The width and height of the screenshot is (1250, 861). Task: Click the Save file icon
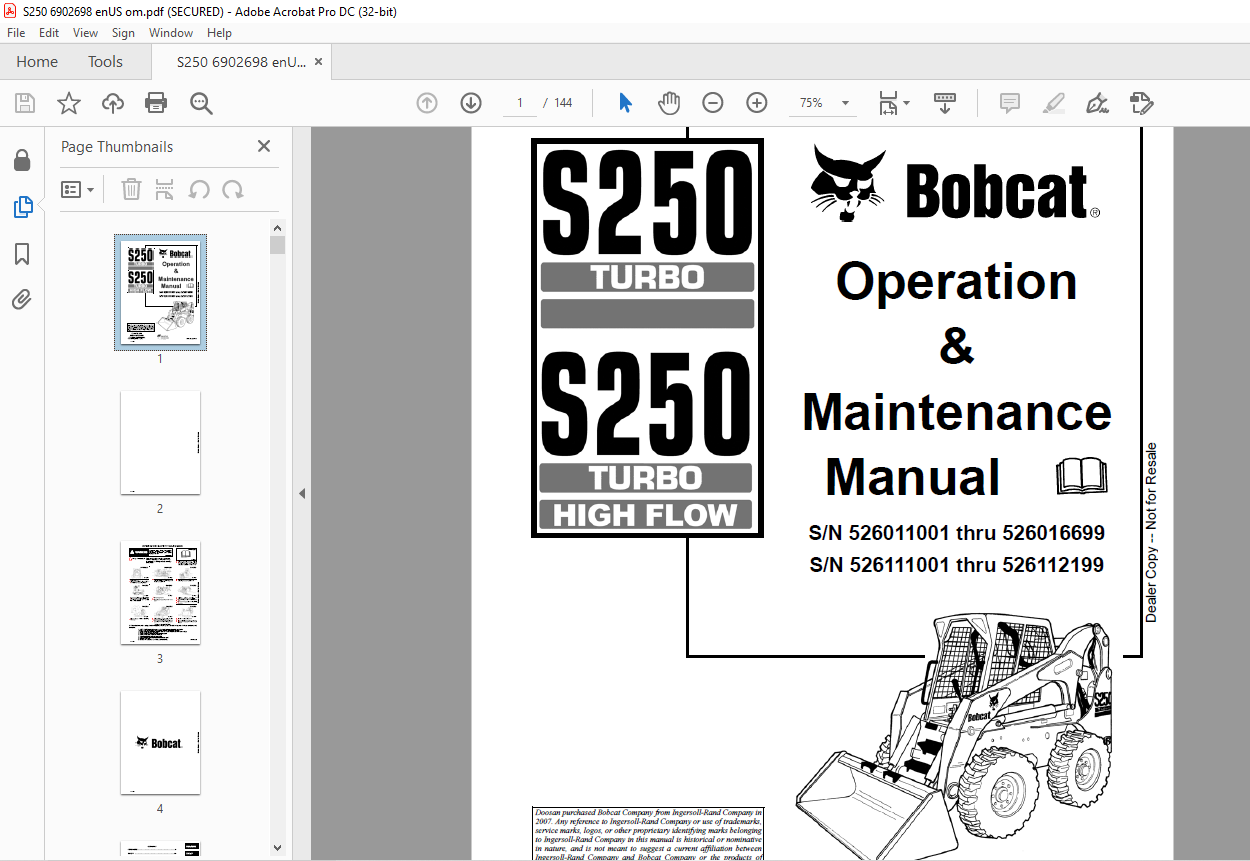tap(25, 103)
